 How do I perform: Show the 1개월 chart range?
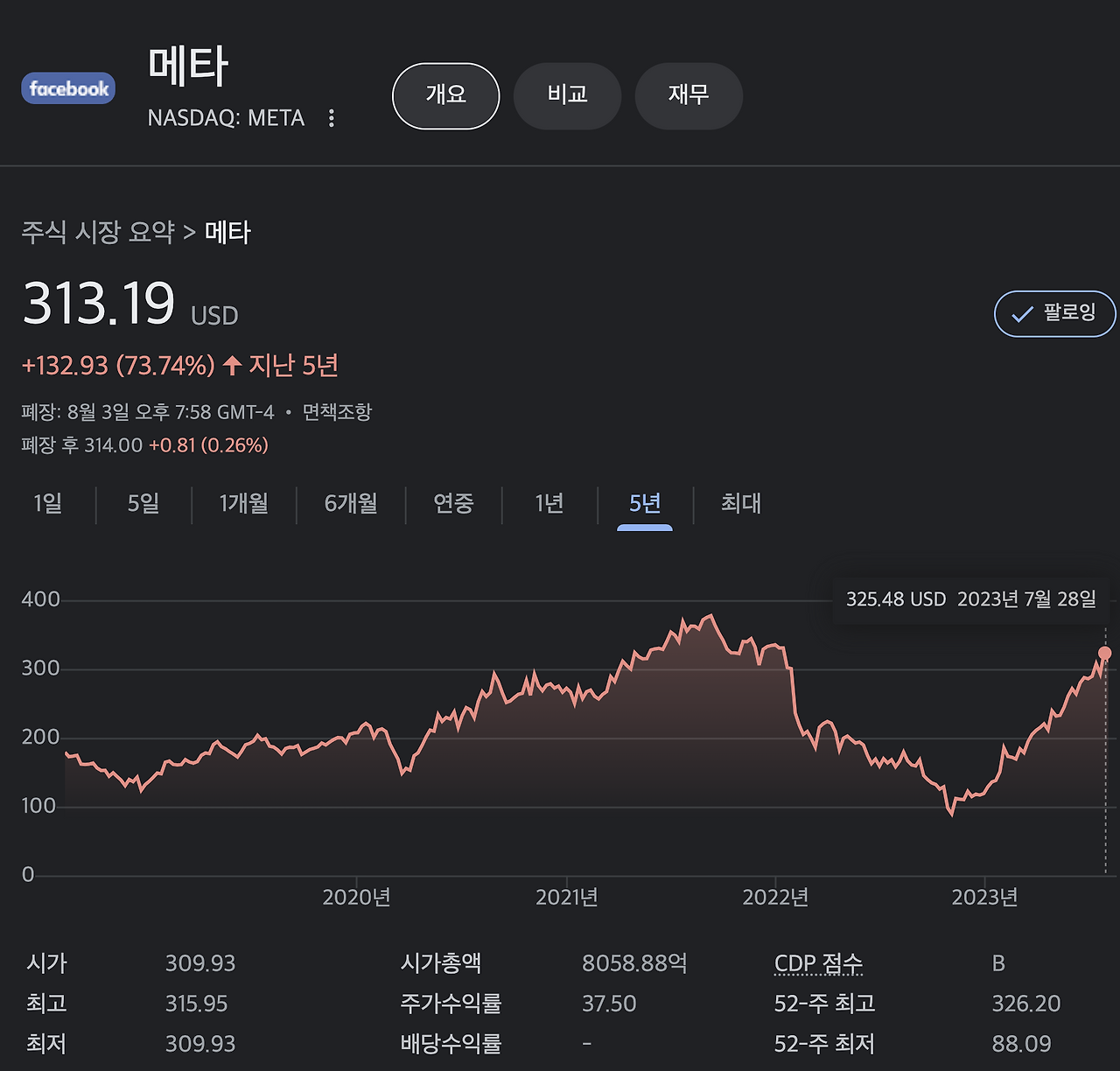pyautogui.click(x=243, y=503)
